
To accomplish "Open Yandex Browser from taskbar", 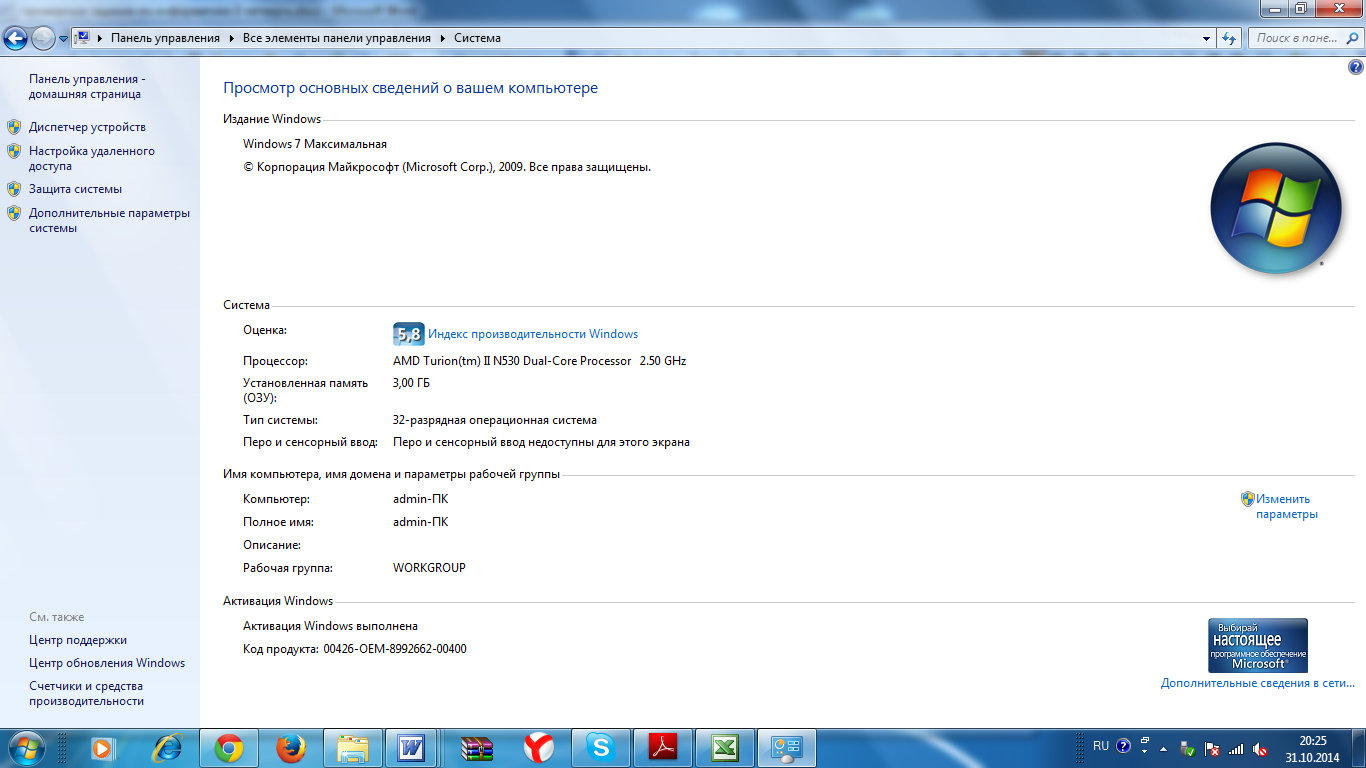I will 539,747.
